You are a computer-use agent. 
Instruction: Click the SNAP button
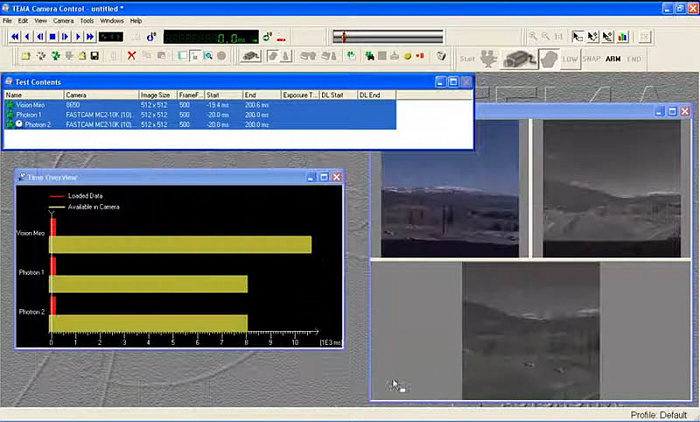tap(592, 59)
